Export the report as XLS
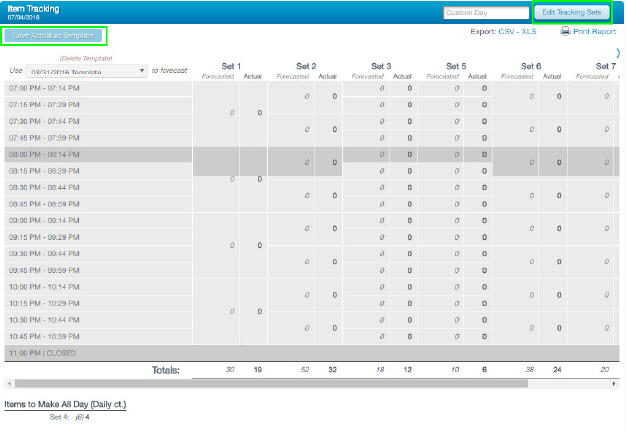 (529, 32)
